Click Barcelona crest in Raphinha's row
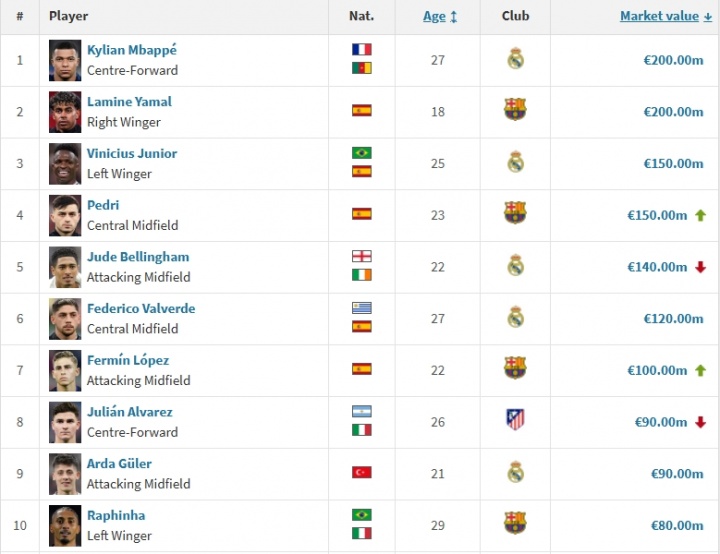720x554 pixels. click(515, 524)
